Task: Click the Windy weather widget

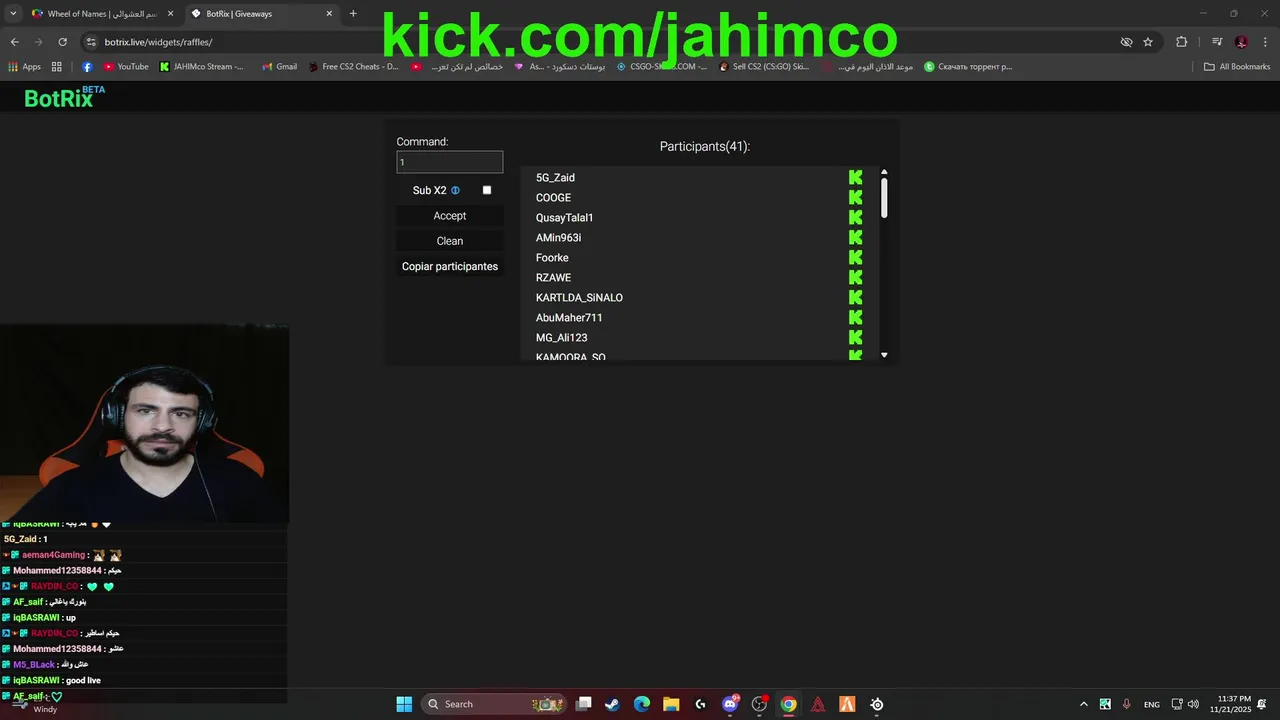Action: point(35,704)
